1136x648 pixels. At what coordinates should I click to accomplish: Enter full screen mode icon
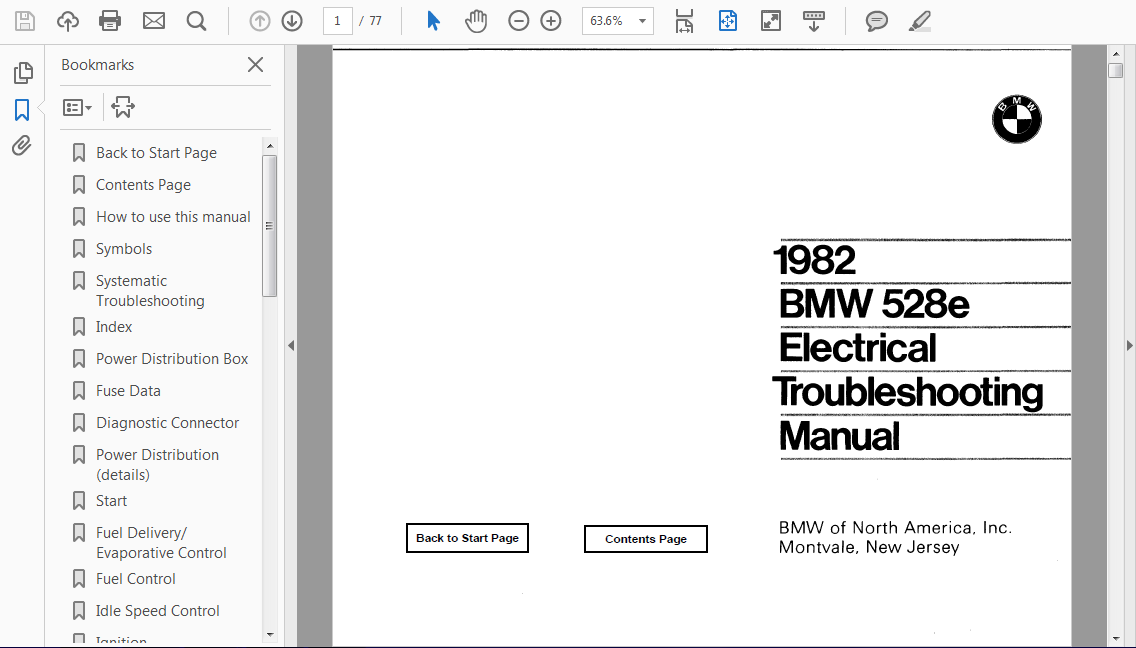[x=771, y=21]
